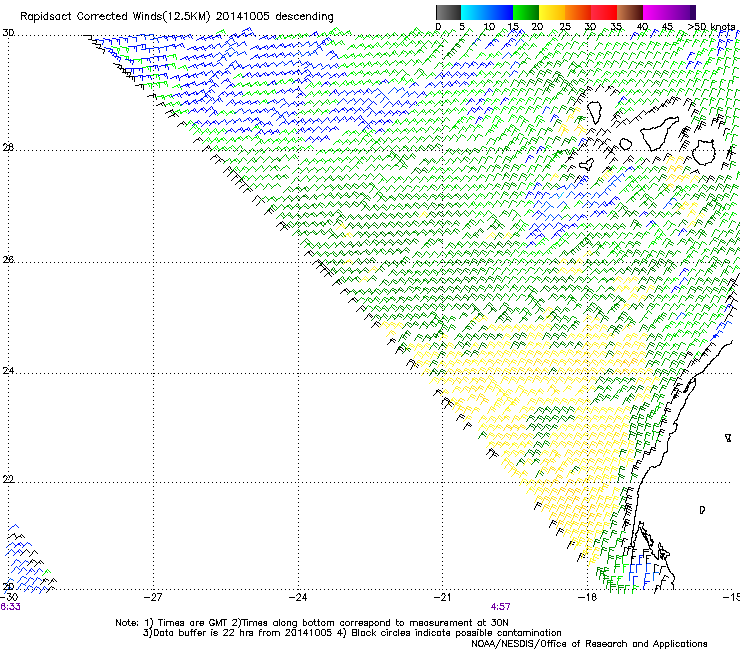Select the blue 10–15 knots legend color

pyautogui.click(x=500, y=12)
